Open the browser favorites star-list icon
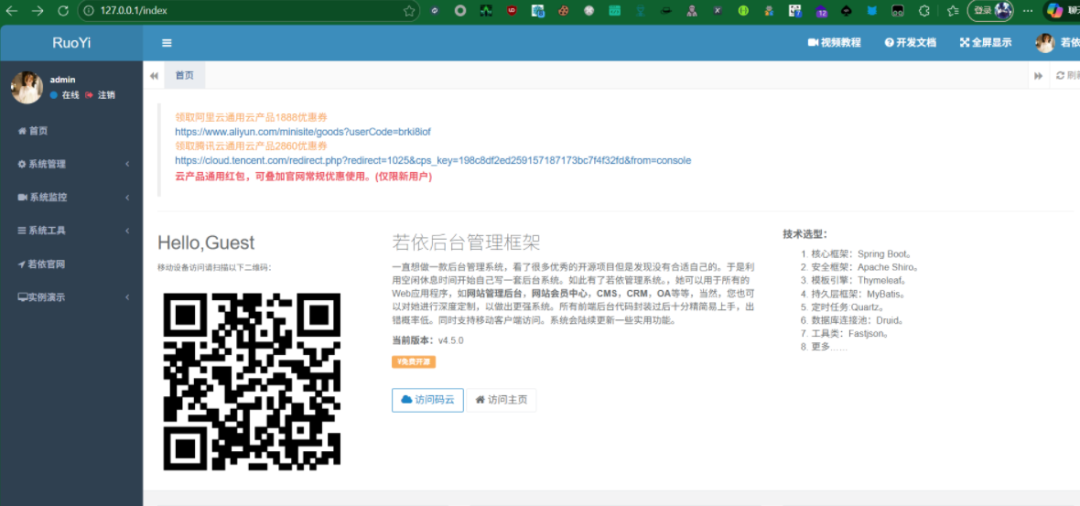The image size is (1080, 506). coord(953,11)
